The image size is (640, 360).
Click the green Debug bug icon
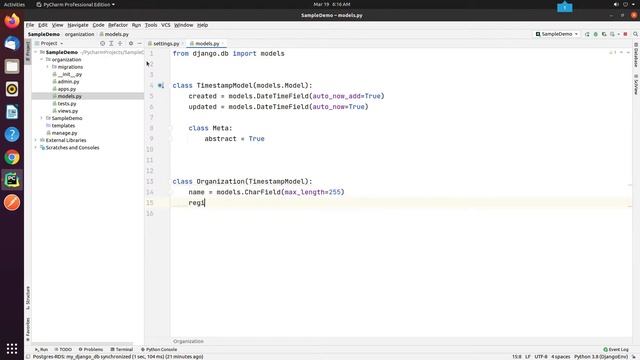coord(596,34)
